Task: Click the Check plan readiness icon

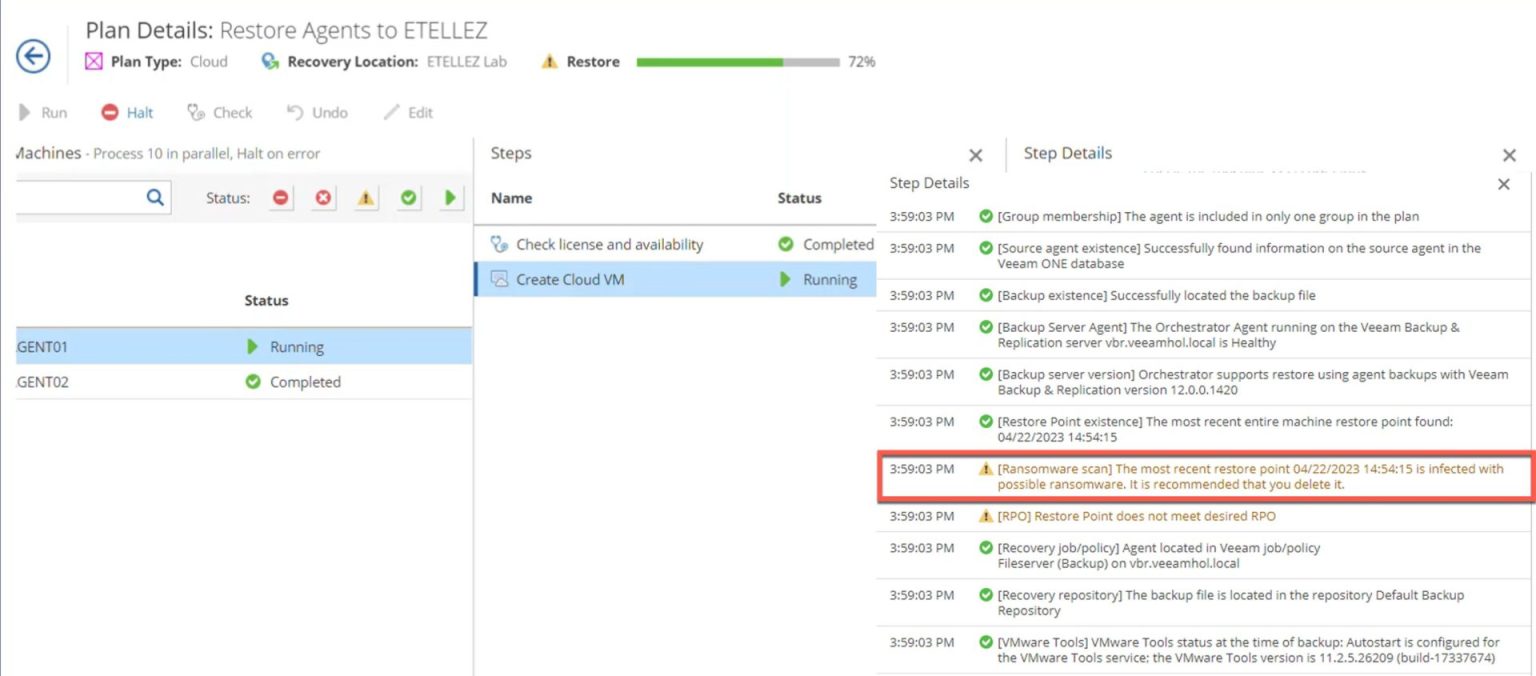Action: 197,112
